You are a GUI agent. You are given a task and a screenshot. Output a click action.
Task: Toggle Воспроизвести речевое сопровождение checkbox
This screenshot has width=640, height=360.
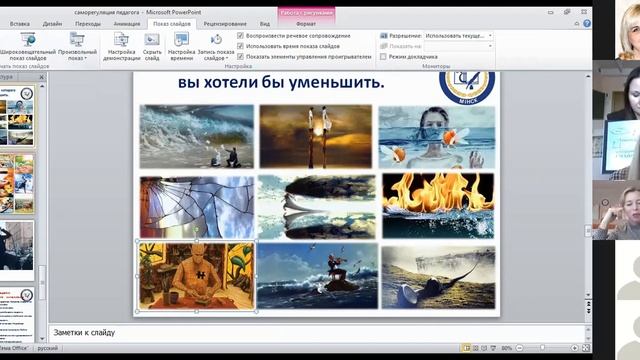pyautogui.click(x=240, y=36)
